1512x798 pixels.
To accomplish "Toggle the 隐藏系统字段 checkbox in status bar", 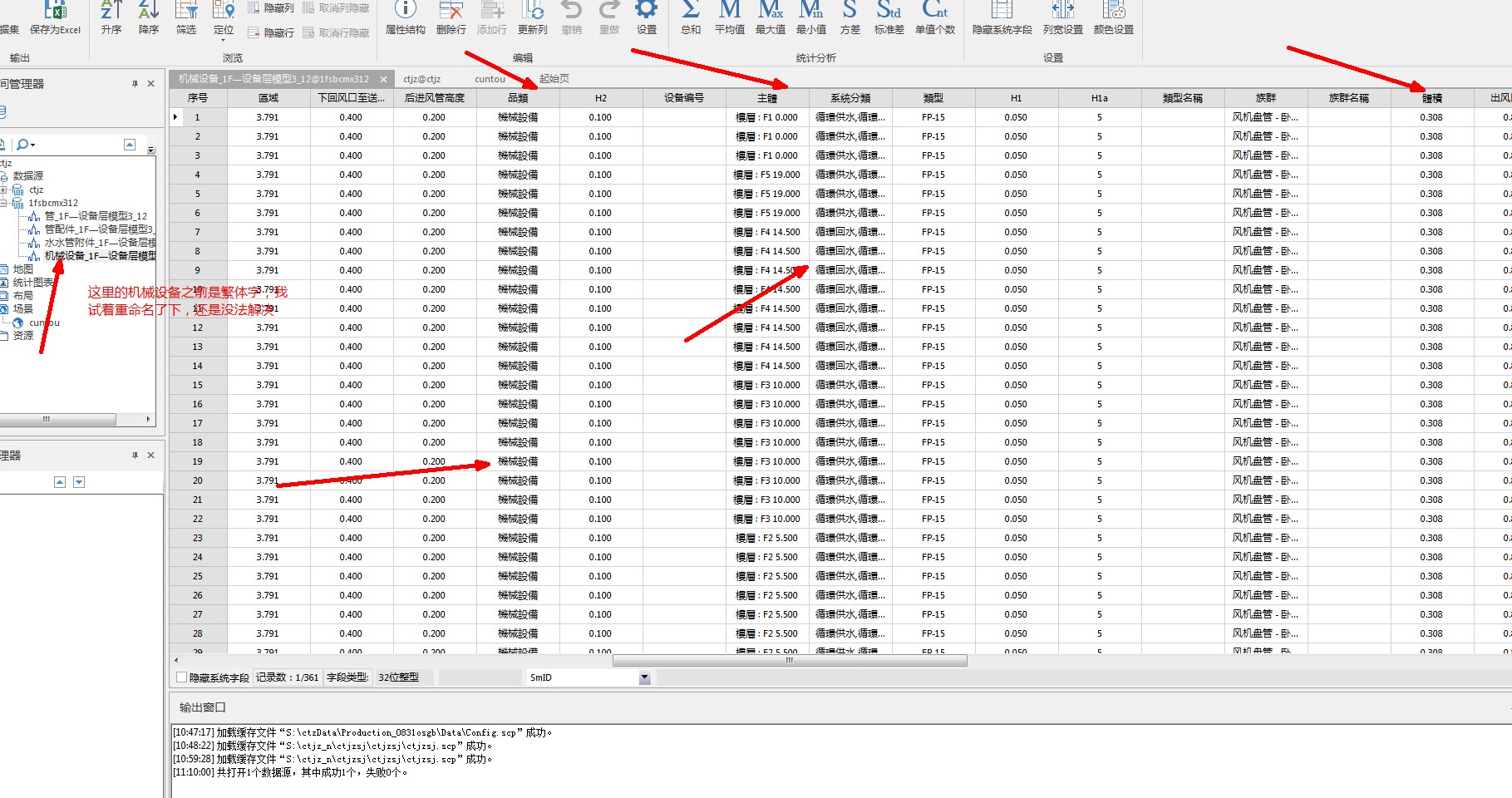I will pyautogui.click(x=181, y=677).
